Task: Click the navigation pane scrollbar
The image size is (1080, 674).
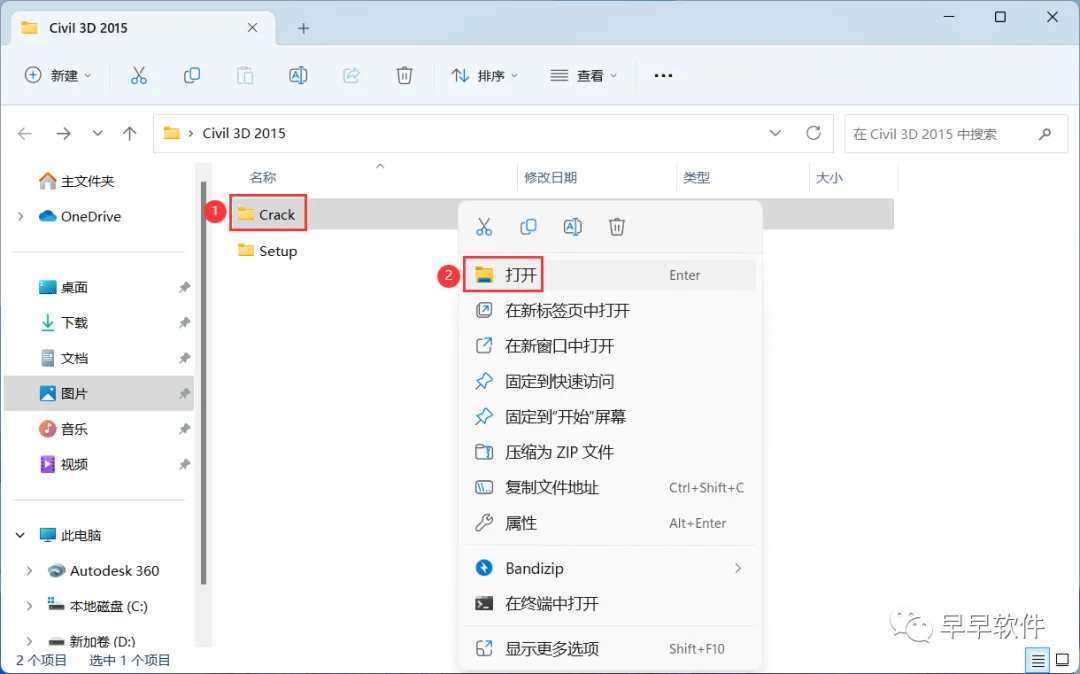Action: point(203,382)
